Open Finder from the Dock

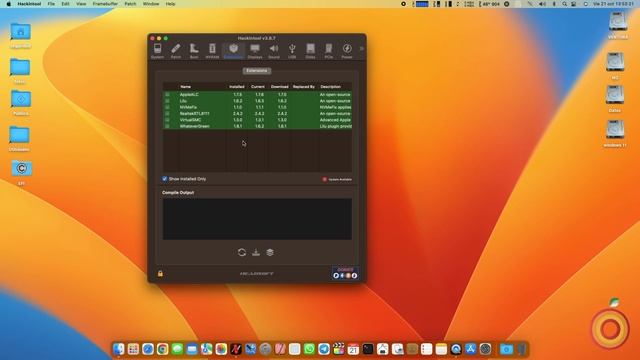(x=119, y=349)
